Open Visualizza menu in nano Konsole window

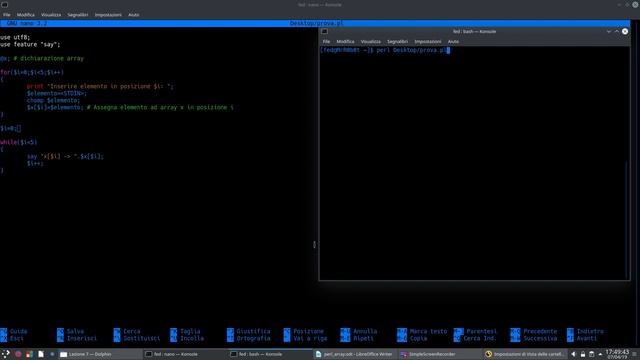click(51, 15)
